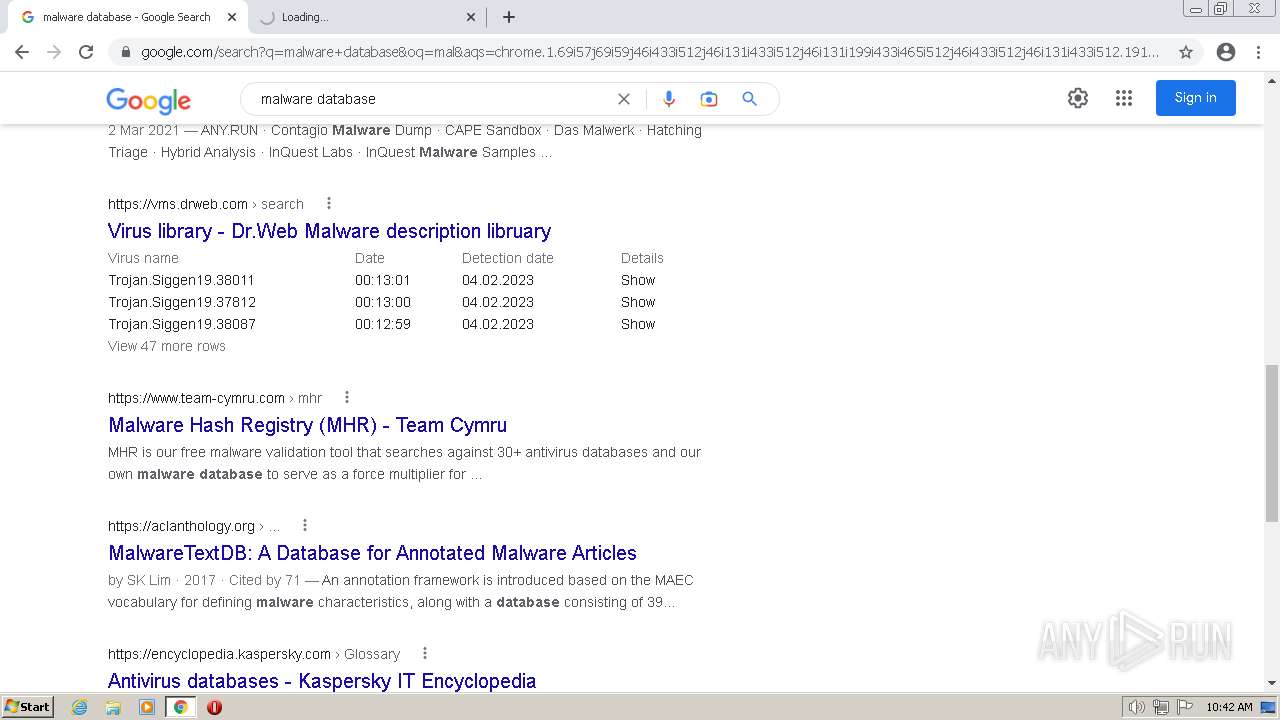Viewport: 1280px width, 720px height.
Task: Click the scrollbar down arrow
Action: click(1272, 683)
